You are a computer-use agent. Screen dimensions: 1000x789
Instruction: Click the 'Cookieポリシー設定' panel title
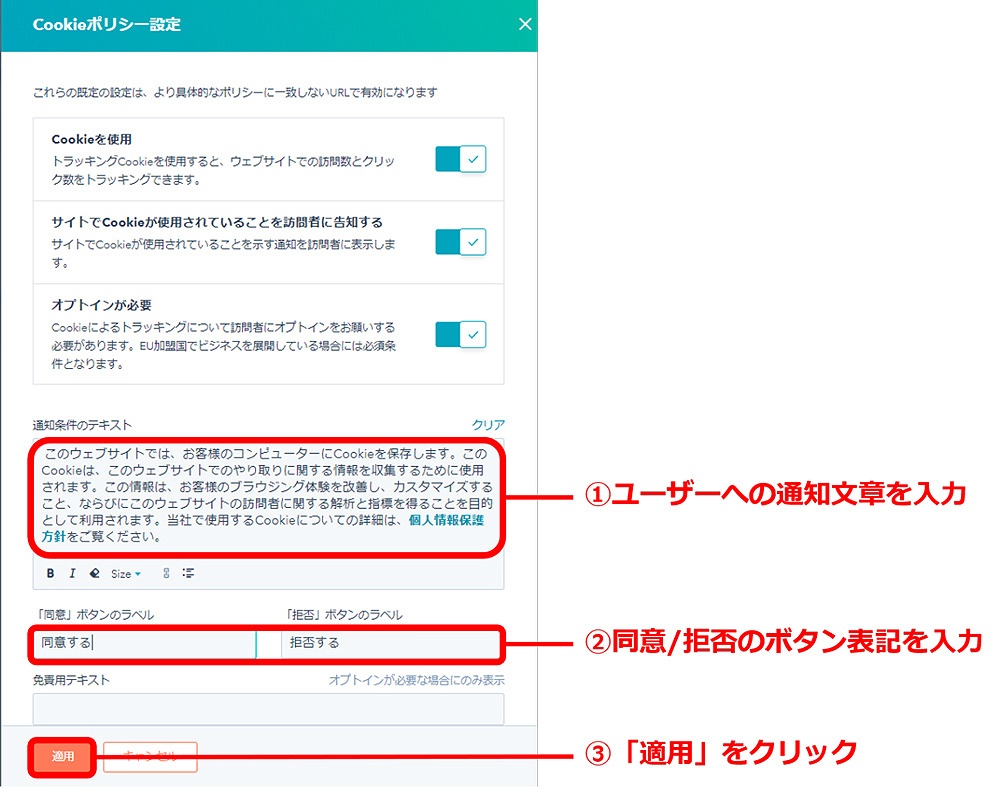click(x=107, y=25)
